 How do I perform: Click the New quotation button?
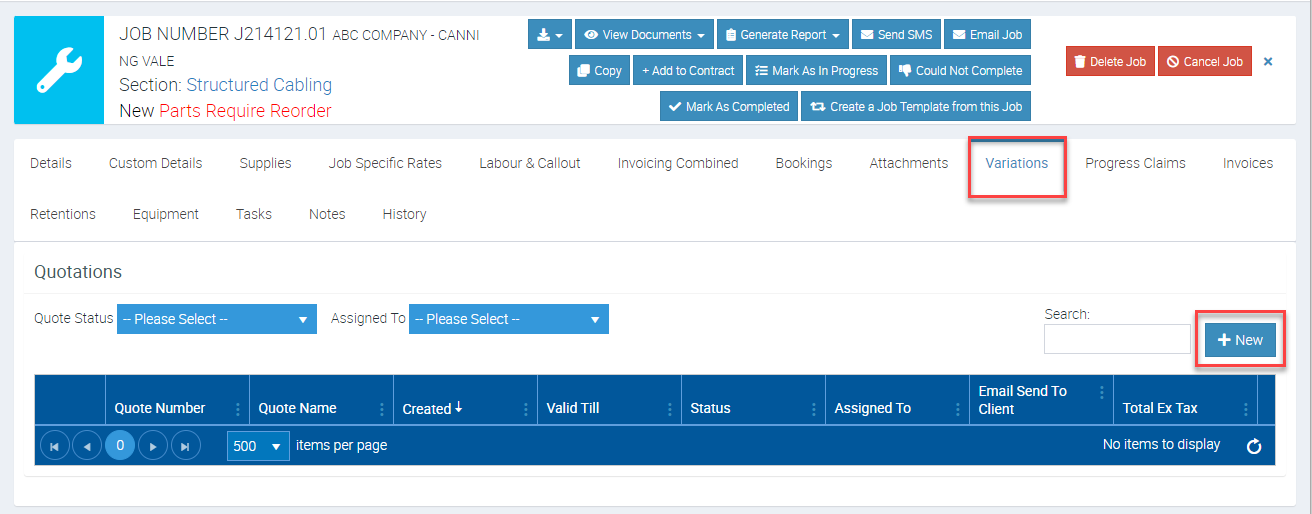[1240, 340]
